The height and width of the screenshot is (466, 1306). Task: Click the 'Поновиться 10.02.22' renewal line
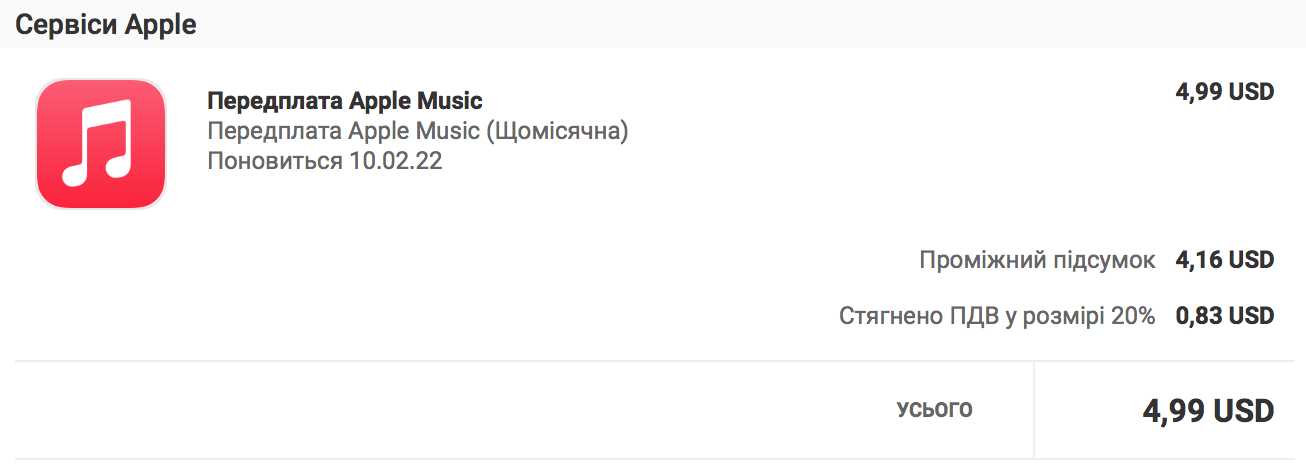pyautogui.click(x=324, y=161)
